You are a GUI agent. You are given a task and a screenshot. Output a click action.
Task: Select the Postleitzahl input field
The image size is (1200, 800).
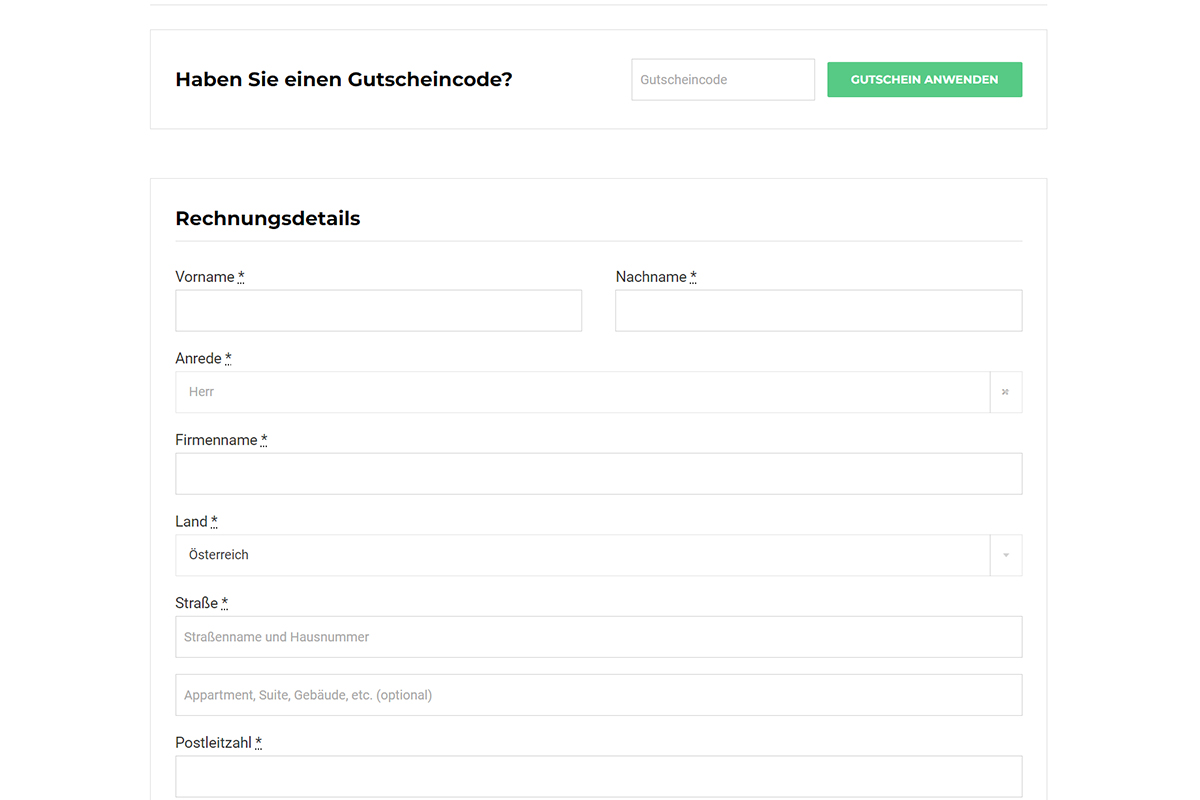tap(598, 777)
